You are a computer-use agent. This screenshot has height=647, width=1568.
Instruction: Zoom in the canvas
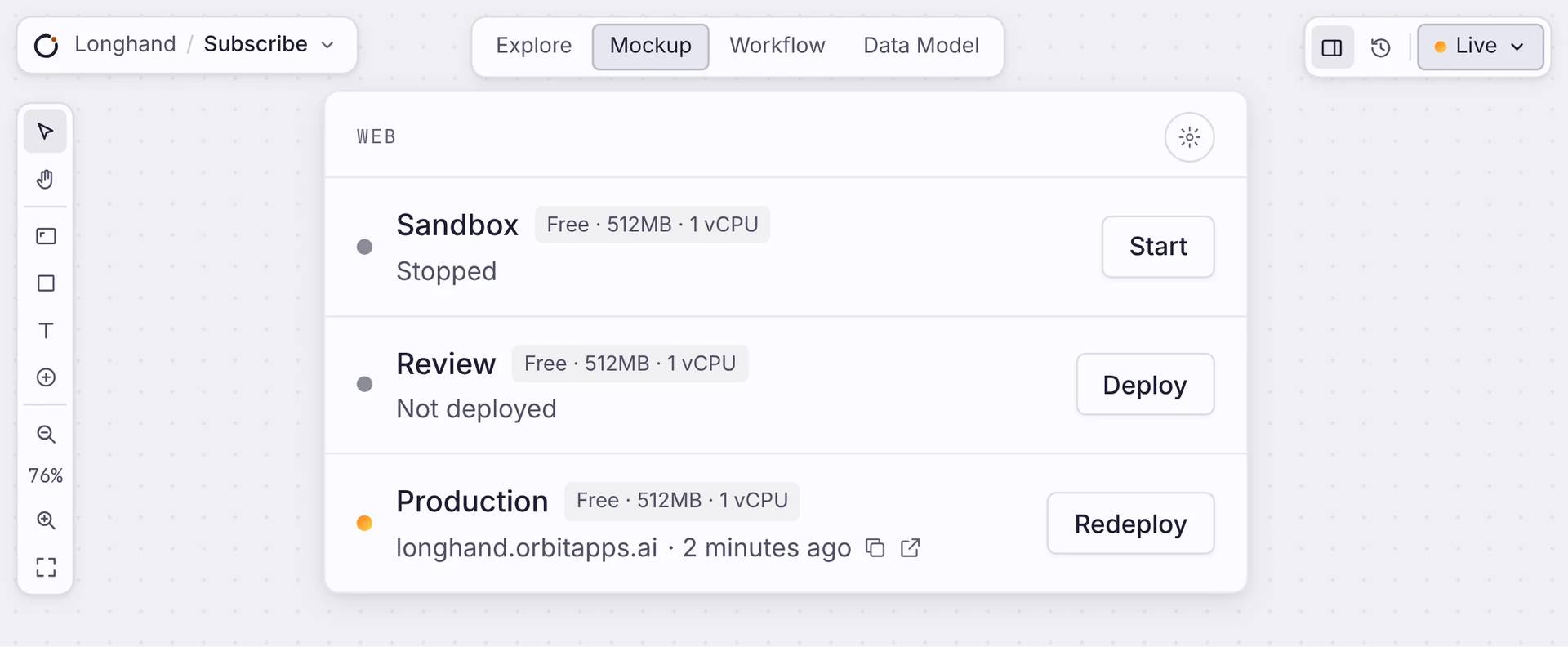pos(46,520)
